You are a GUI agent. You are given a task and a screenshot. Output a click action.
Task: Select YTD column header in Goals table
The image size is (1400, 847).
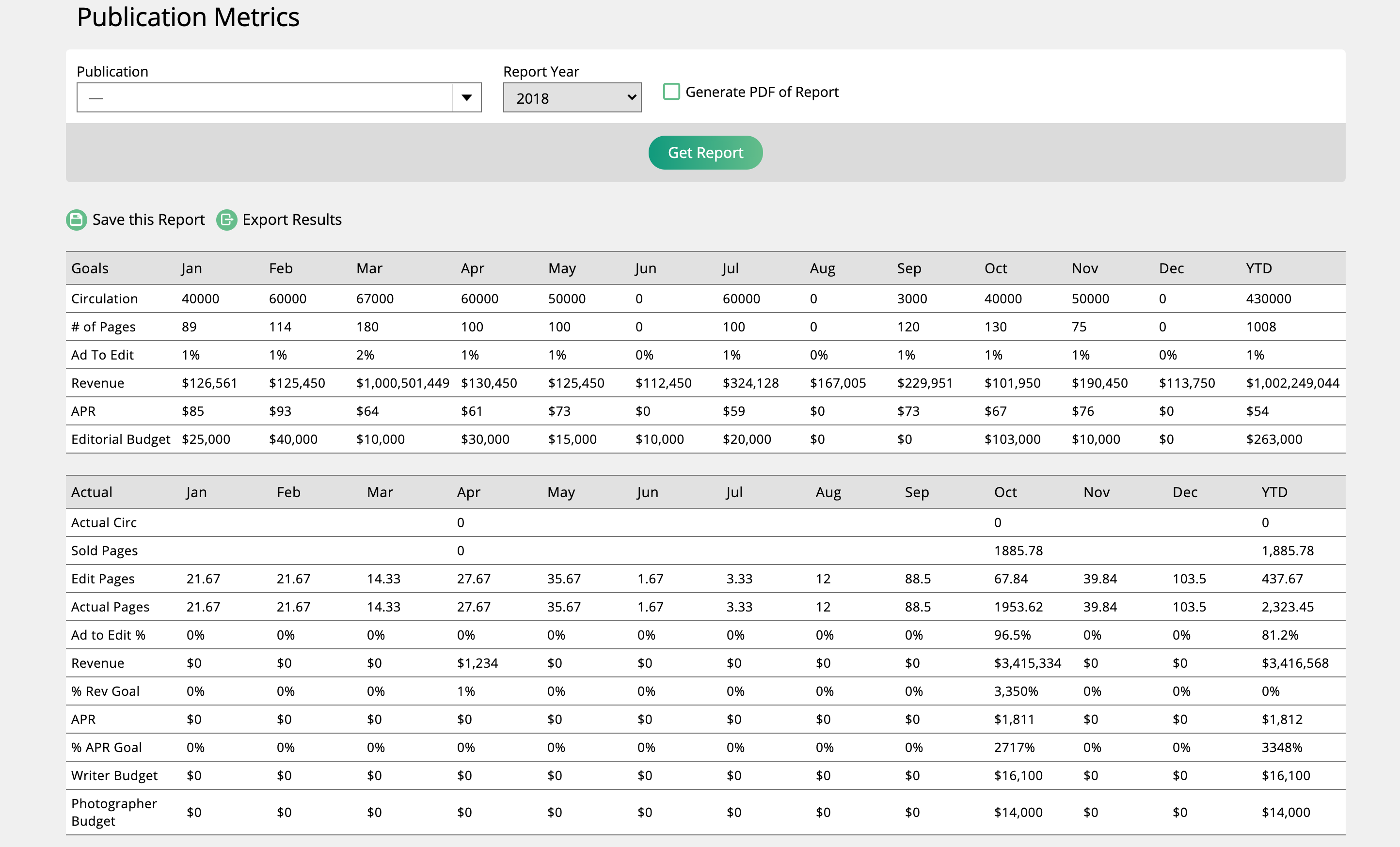[x=1258, y=268]
